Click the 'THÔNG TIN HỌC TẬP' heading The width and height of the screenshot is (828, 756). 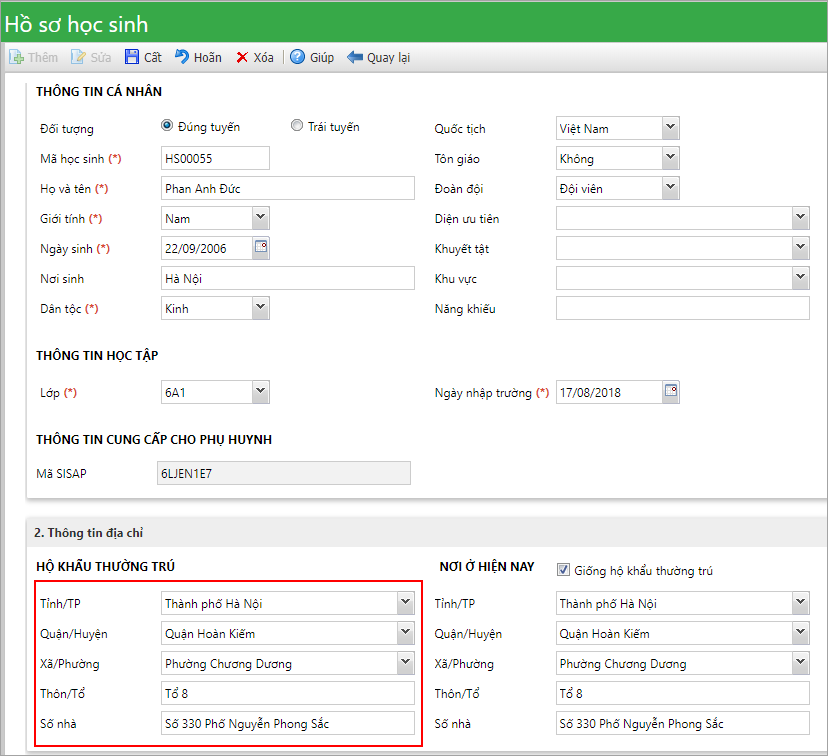(x=97, y=355)
